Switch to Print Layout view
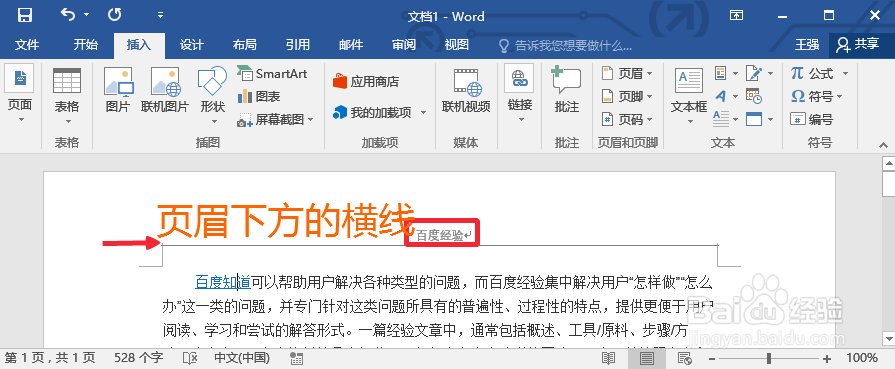 coord(647,358)
